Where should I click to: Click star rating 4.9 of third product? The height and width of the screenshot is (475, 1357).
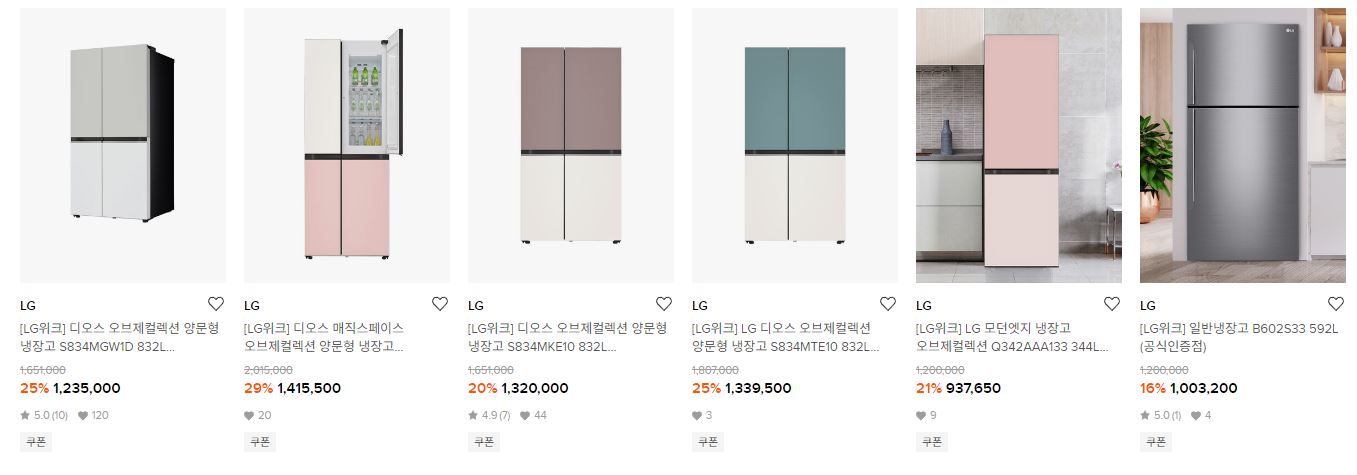(489, 415)
